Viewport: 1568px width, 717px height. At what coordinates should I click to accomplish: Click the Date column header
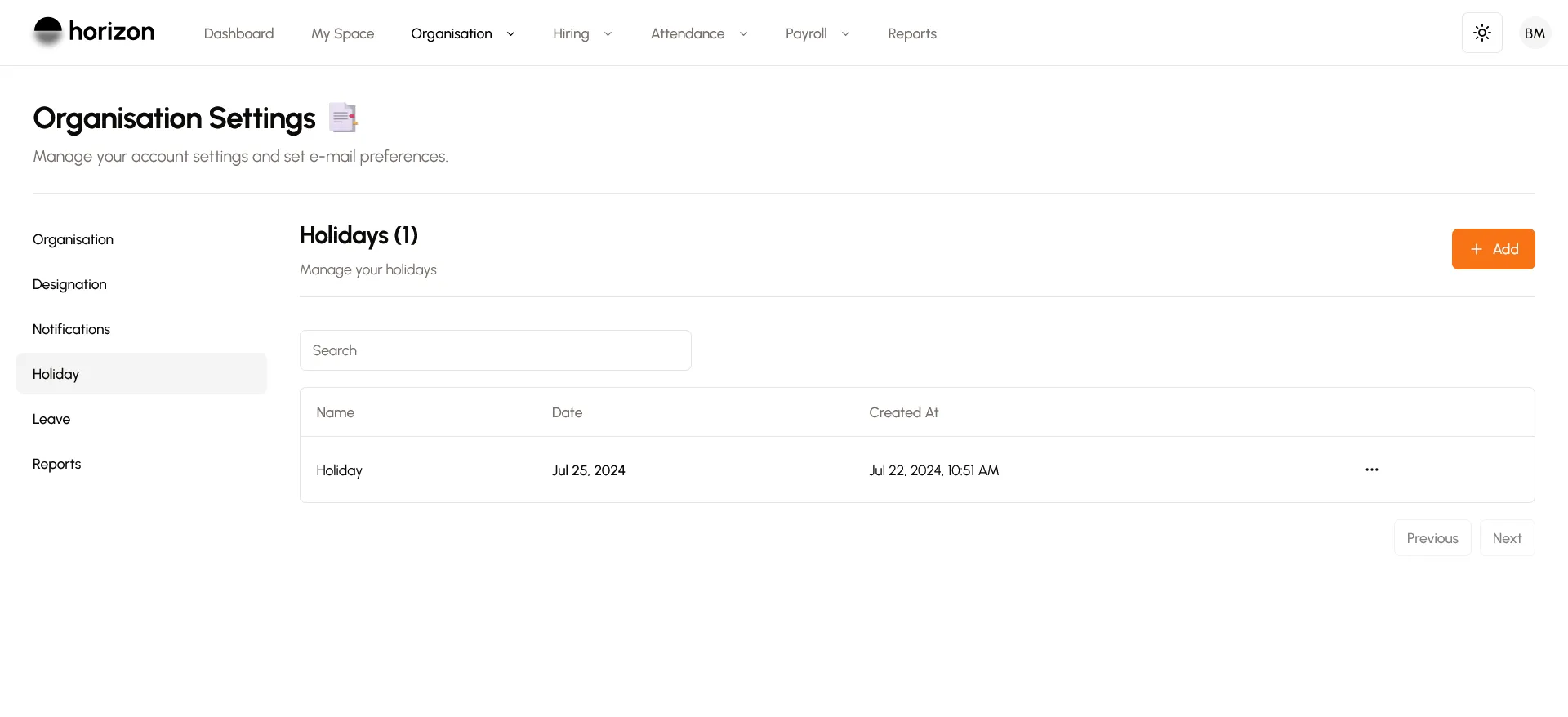pos(567,412)
